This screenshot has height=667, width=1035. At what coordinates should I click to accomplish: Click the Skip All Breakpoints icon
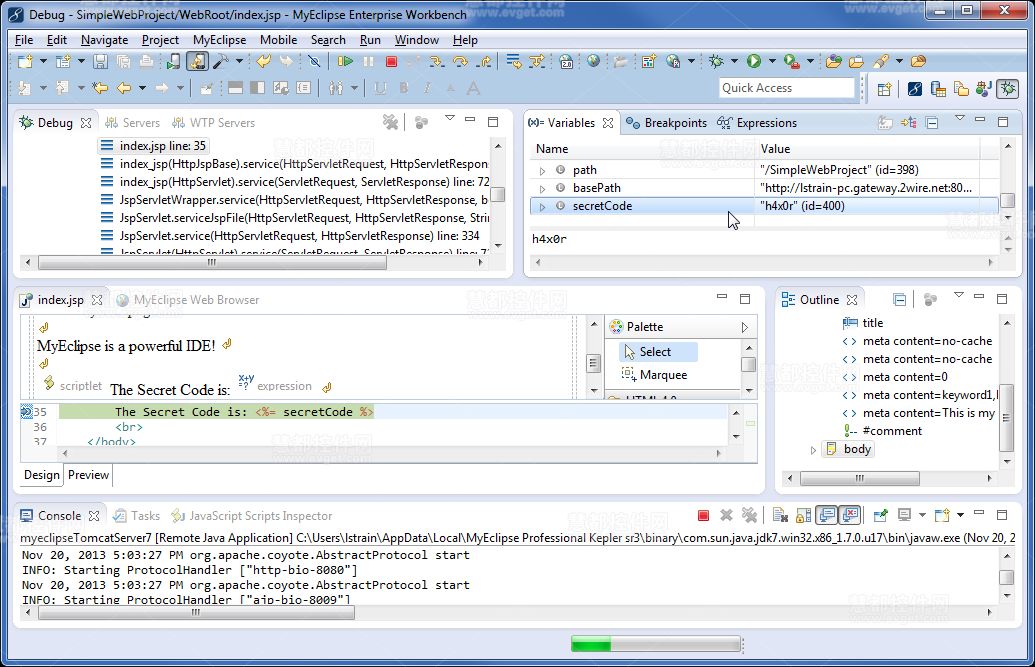point(314,61)
